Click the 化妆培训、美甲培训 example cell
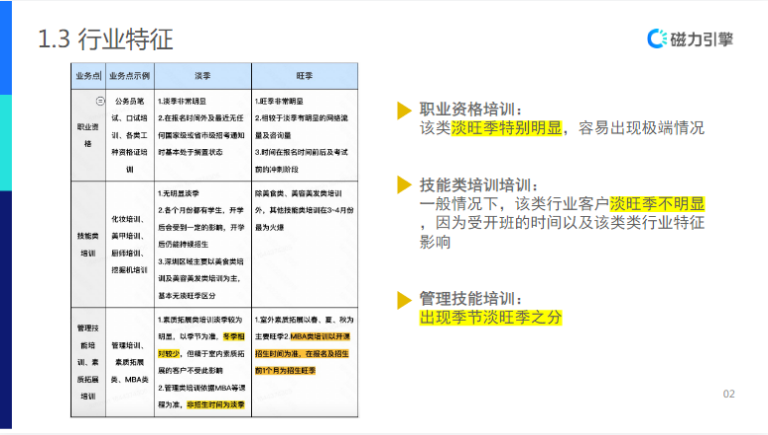This screenshot has height=435, width=768. [130, 244]
